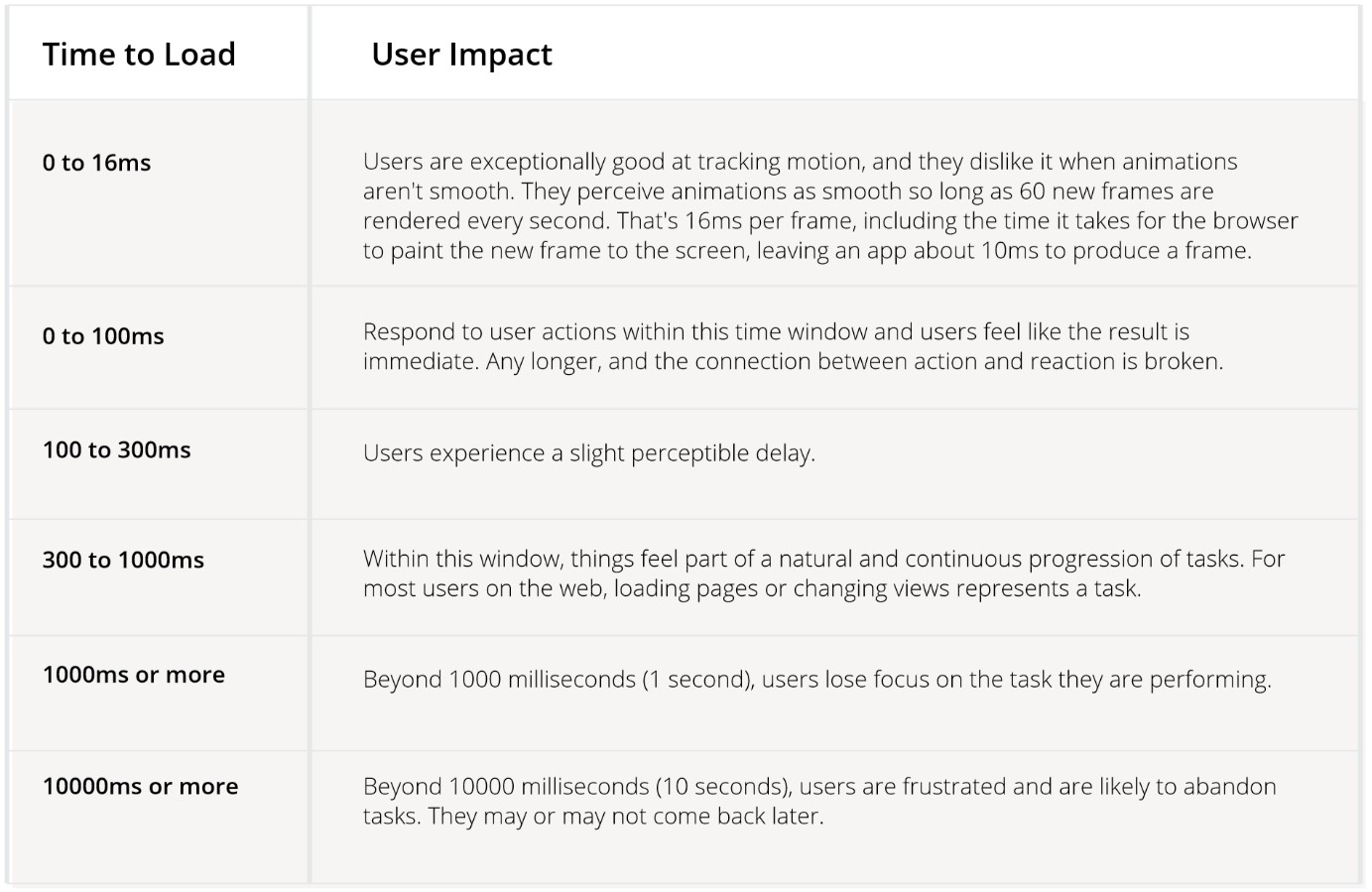
Task: Click the text about animations aren't smooth
Action: pyautogui.click(x=829, y=205)
